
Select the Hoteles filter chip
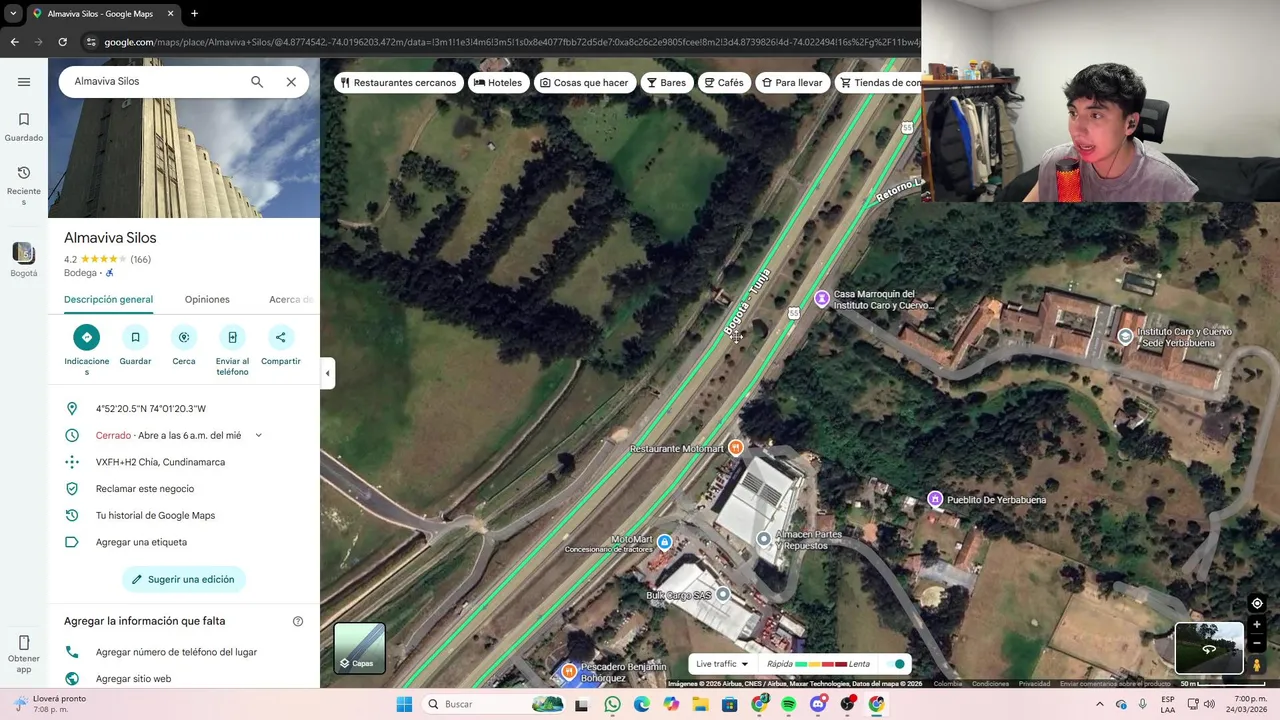pyautogui.click(x=498, y=83)
